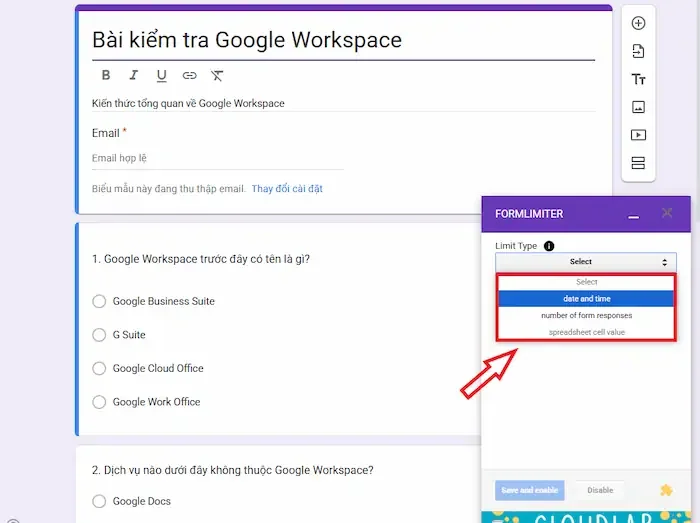The height and width of the screenshot is (523, 700).
Task: Select Google Business Suite radio option
Action: [x=99, y=301]
